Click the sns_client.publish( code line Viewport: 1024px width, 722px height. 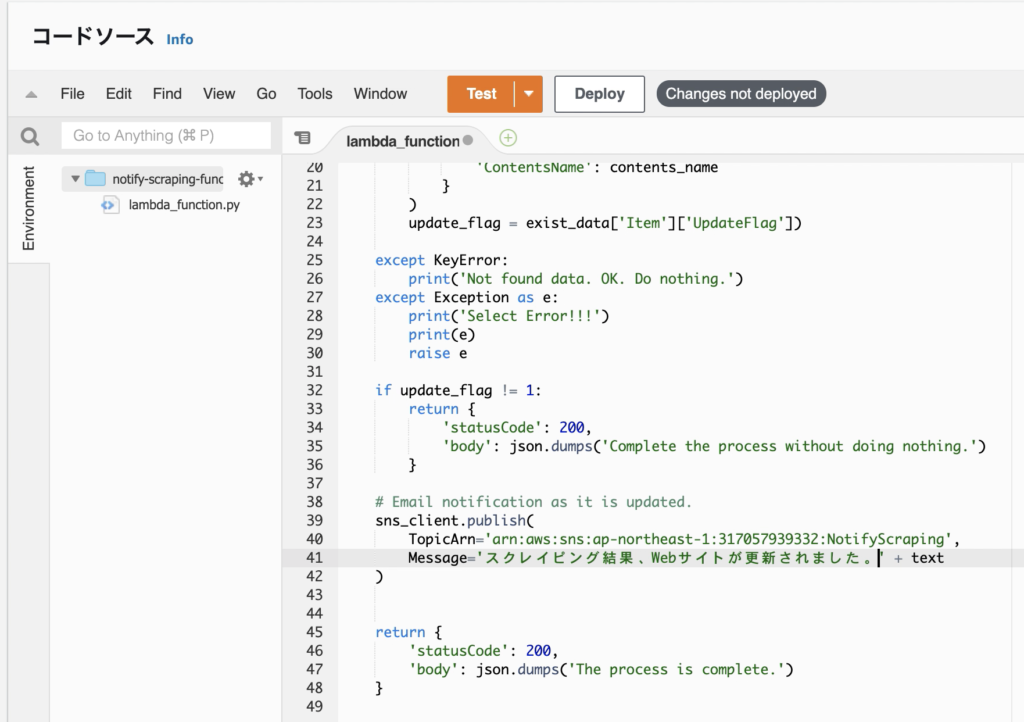point(455,521)
